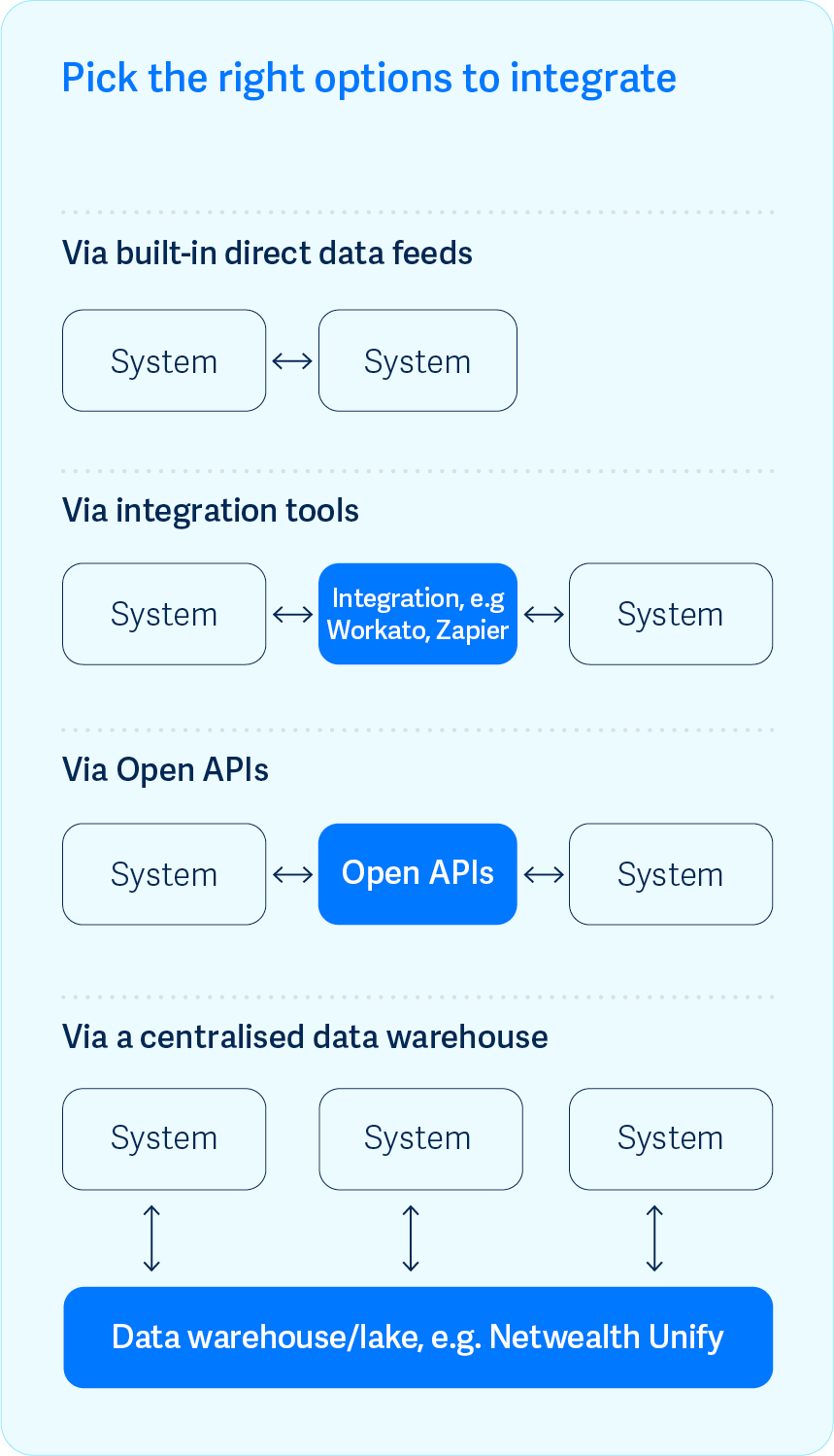Click the arrow left of the Open APIs box
This screenshot has width=834, height=1456.
point(292,874)
